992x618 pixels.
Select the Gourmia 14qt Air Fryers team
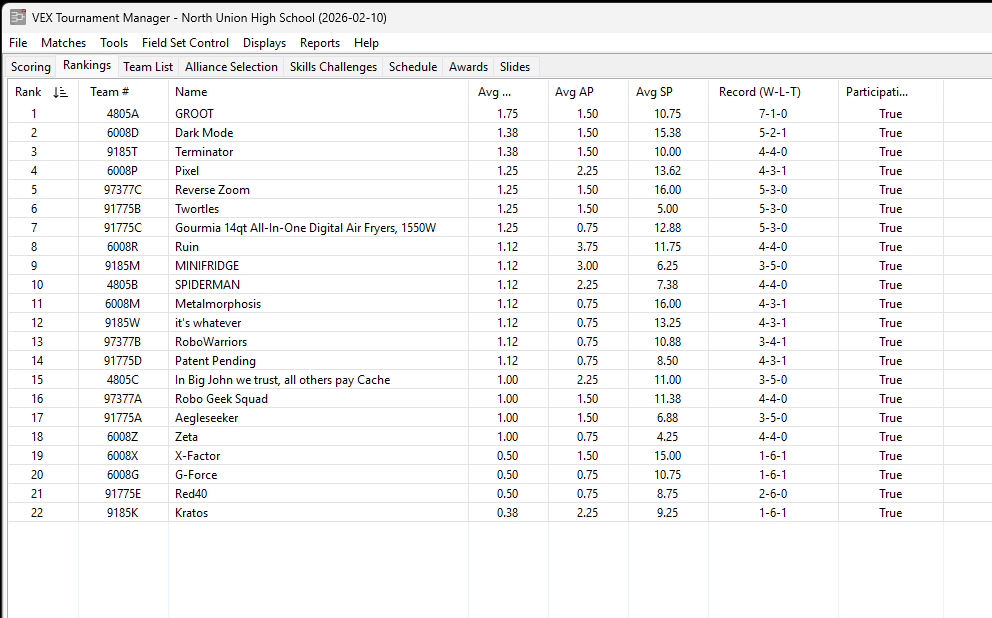point(306,228)
